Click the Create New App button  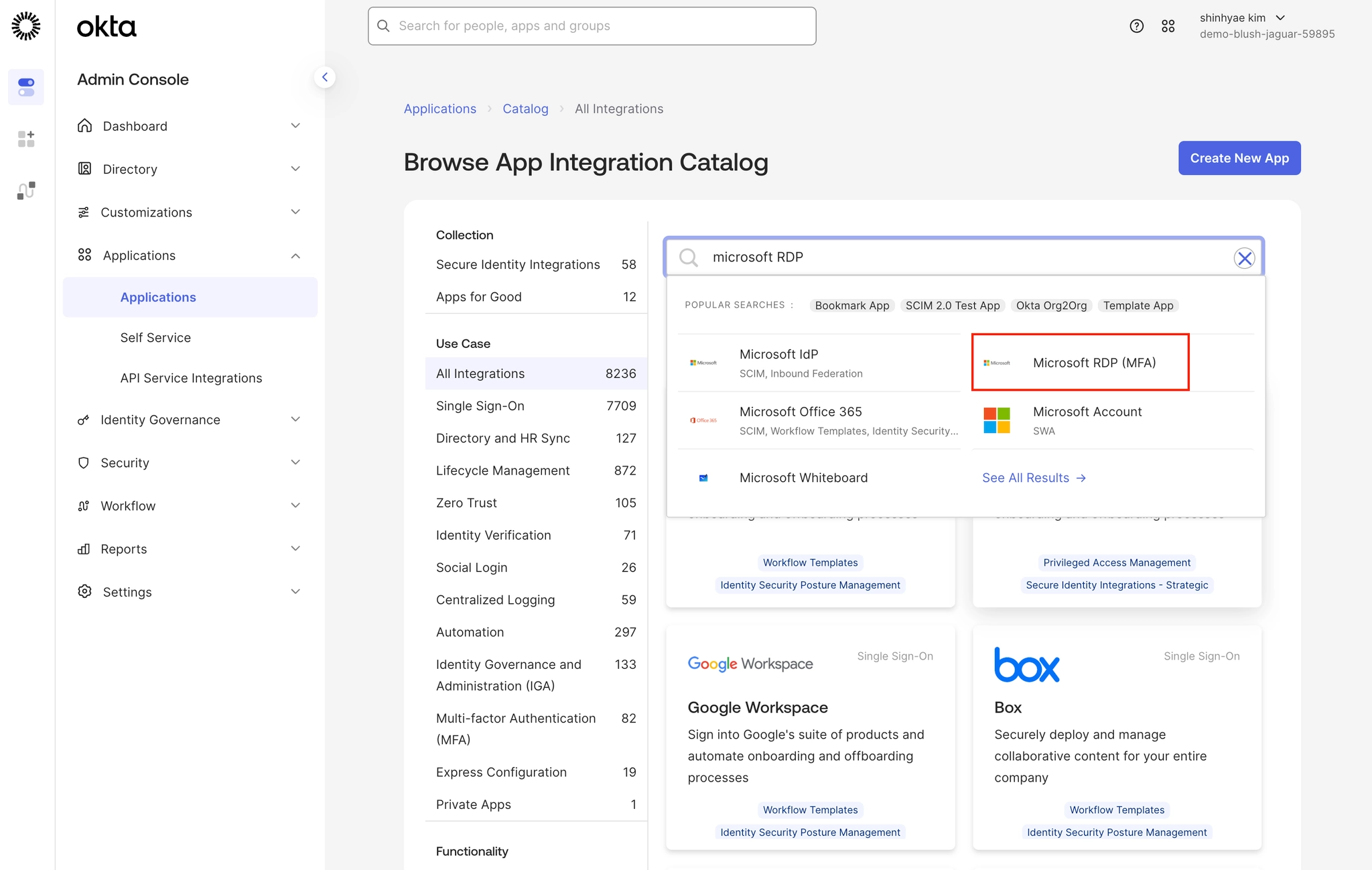point(1239,158)
